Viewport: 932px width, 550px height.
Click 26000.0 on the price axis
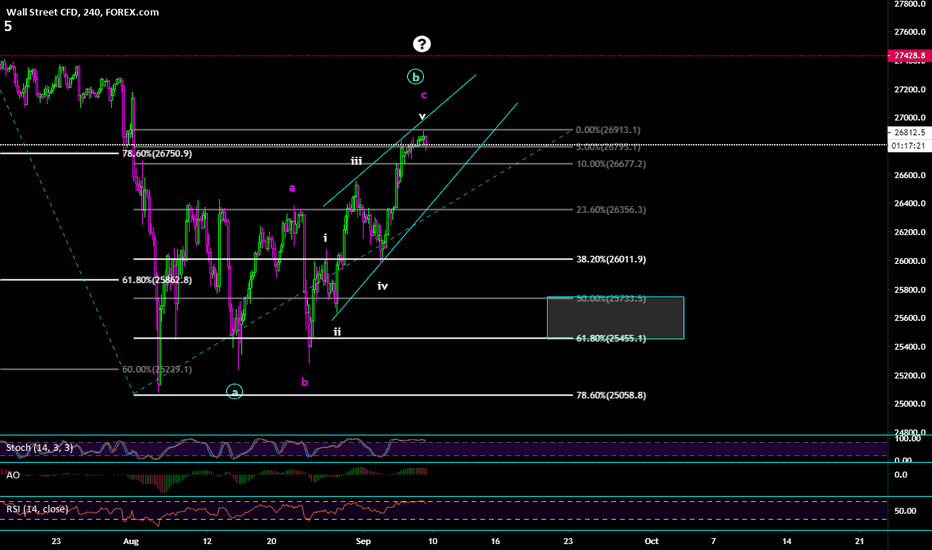(910, 260)
